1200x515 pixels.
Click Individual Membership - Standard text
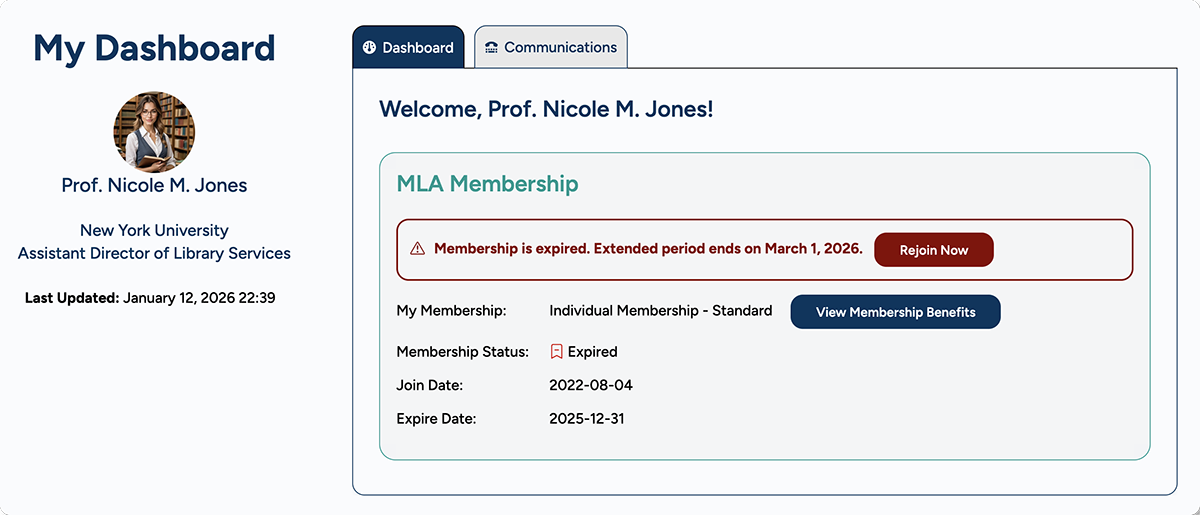click(x=660, y=311)
